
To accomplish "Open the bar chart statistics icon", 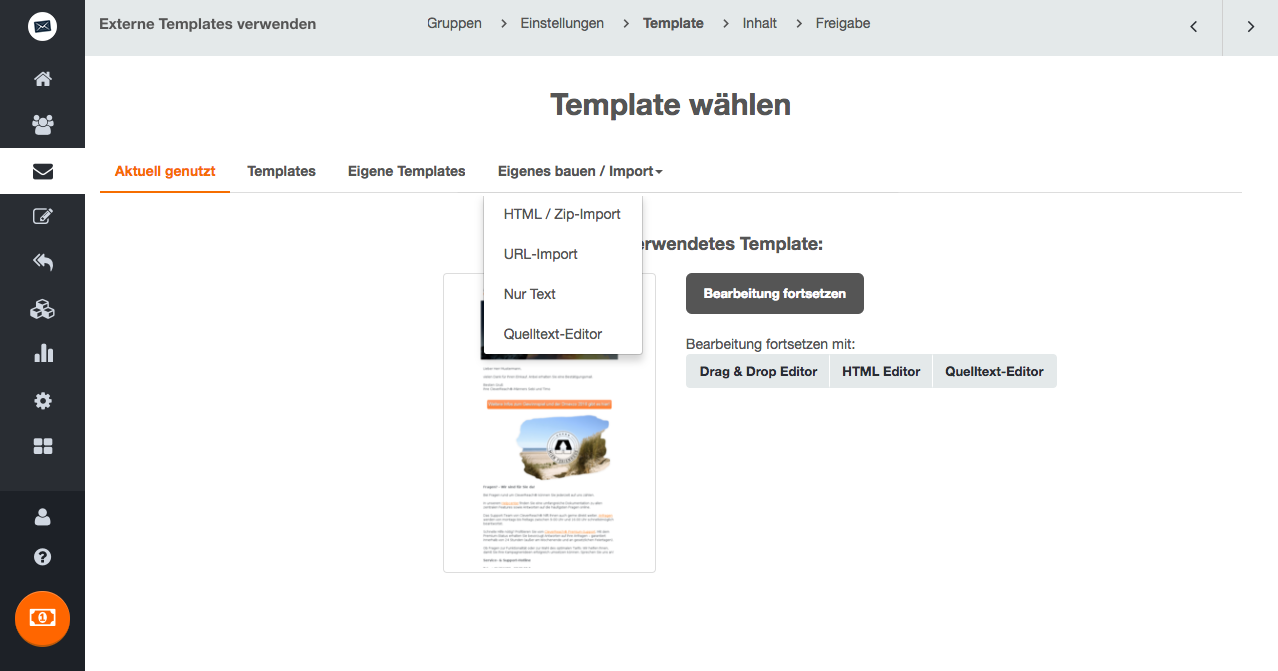I will point(42,354).
